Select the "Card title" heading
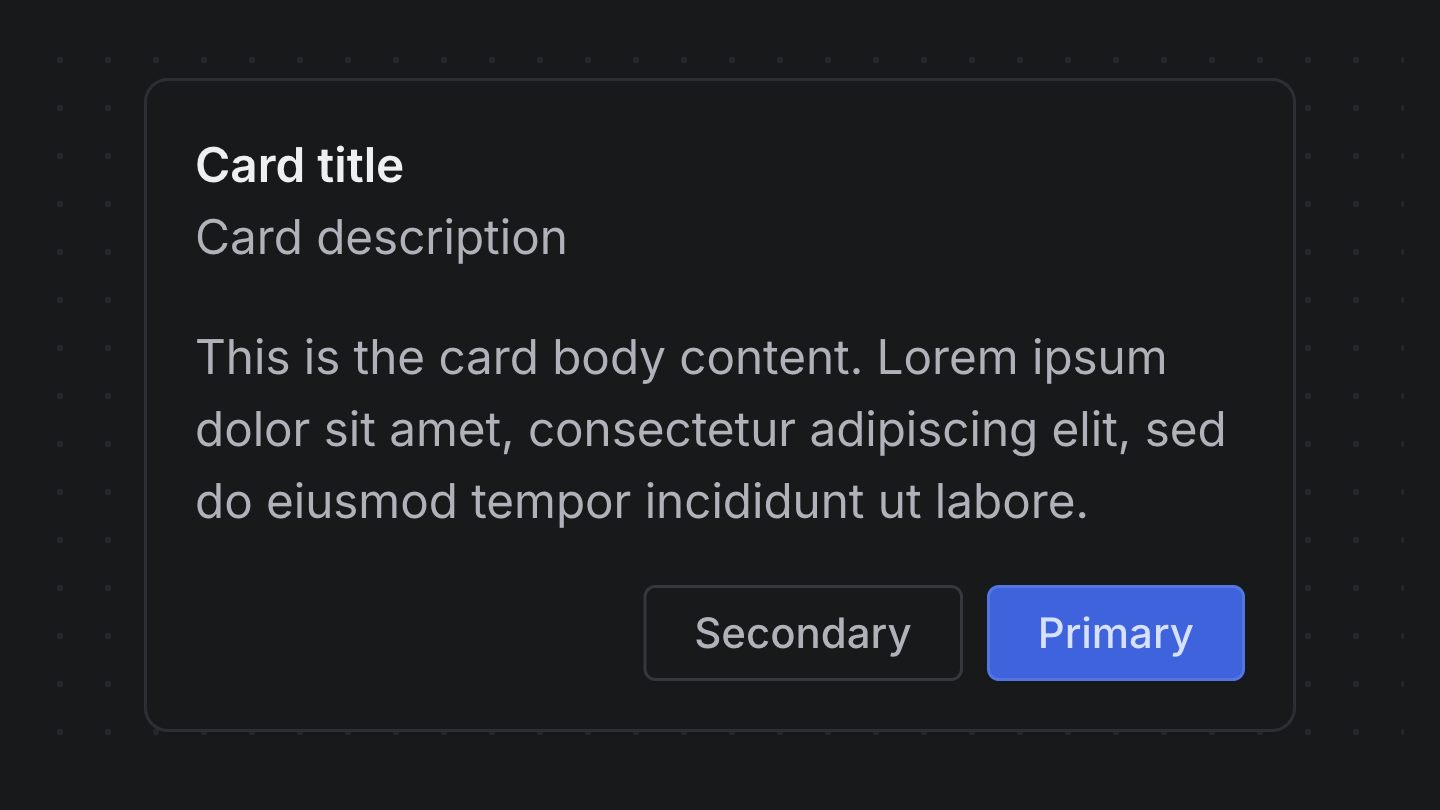The width and height of the screenshot is (1440, 810). [x=299, y=166]
